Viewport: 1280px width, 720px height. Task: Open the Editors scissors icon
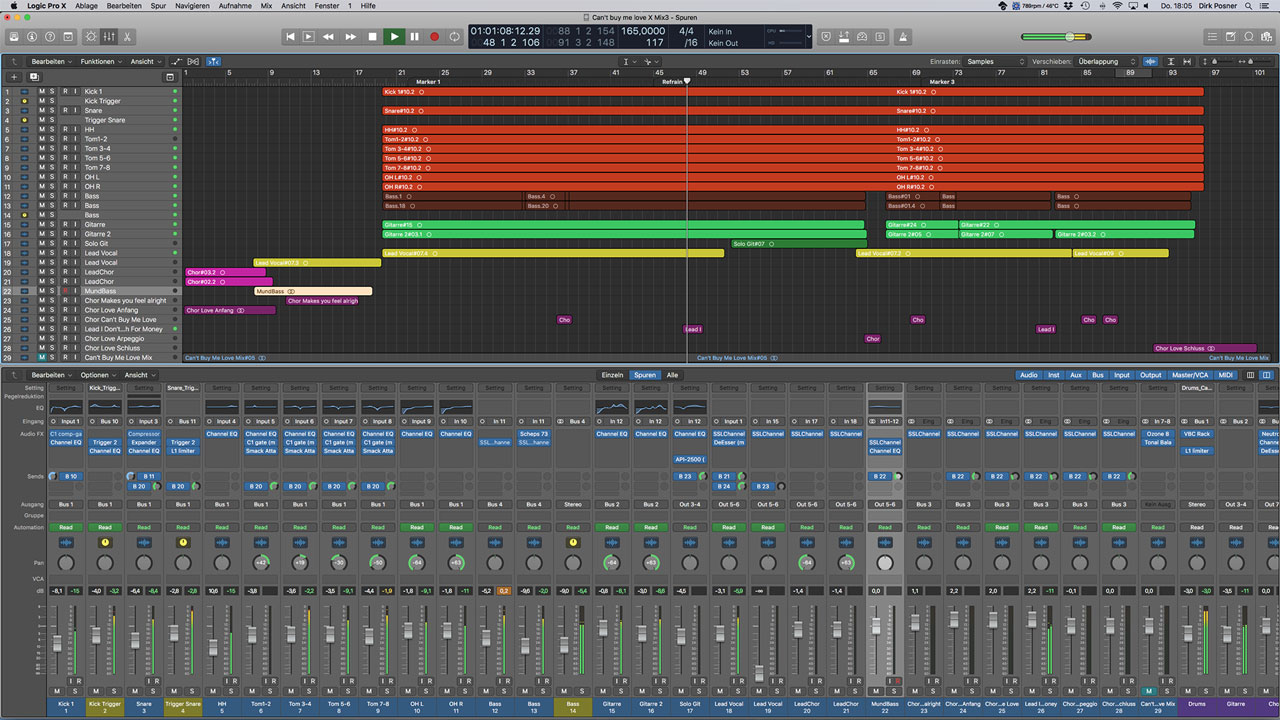[x=127, y=37]
